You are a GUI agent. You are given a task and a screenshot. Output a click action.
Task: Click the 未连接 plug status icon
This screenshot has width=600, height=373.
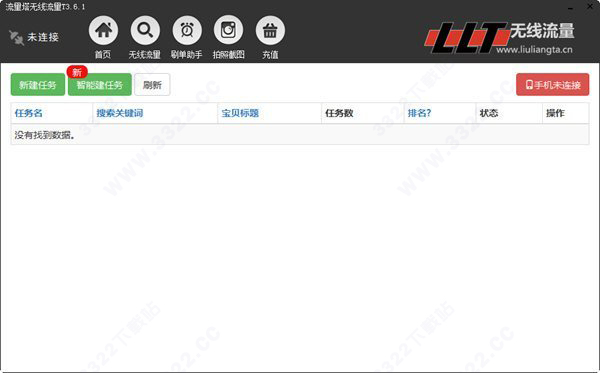pos(16,37)
